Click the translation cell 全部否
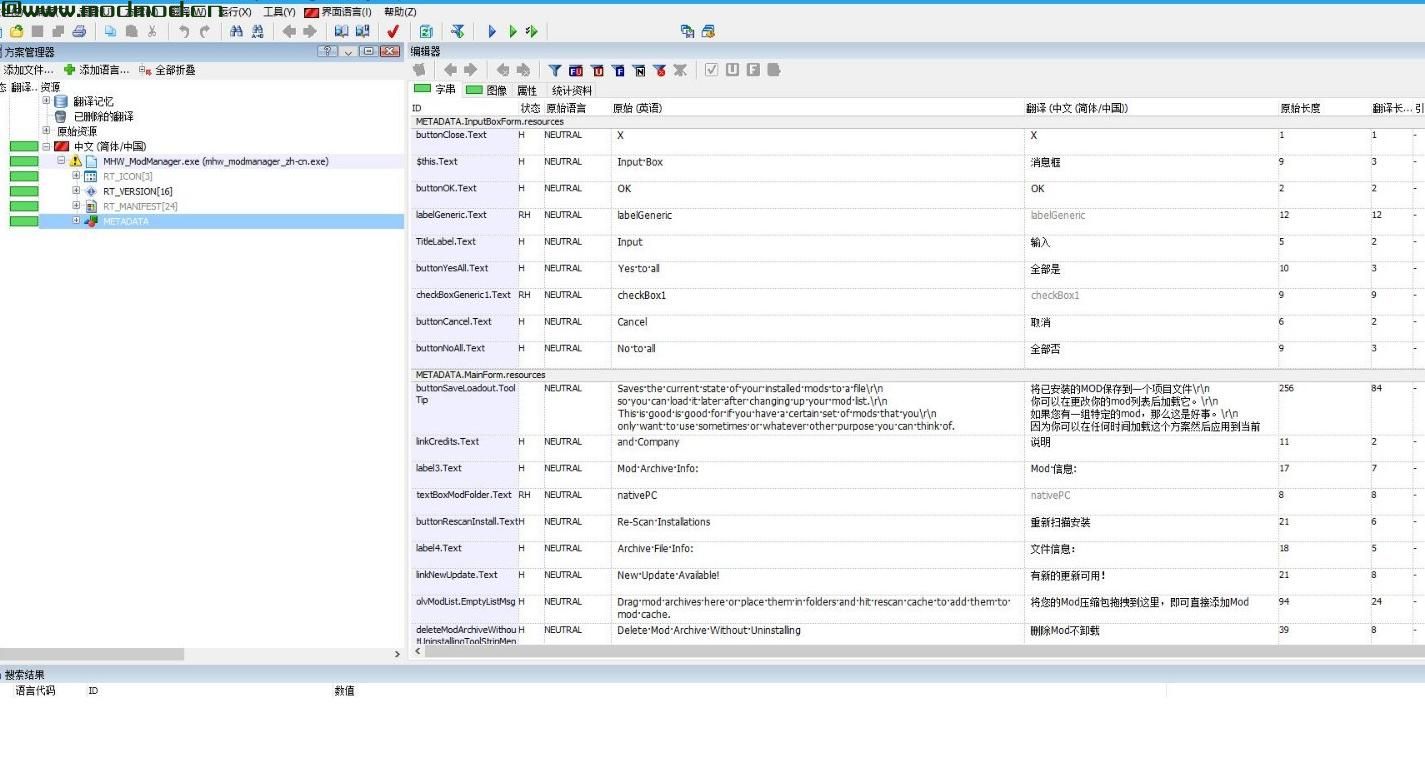 pyautogui.click(x=1045, y=349)
